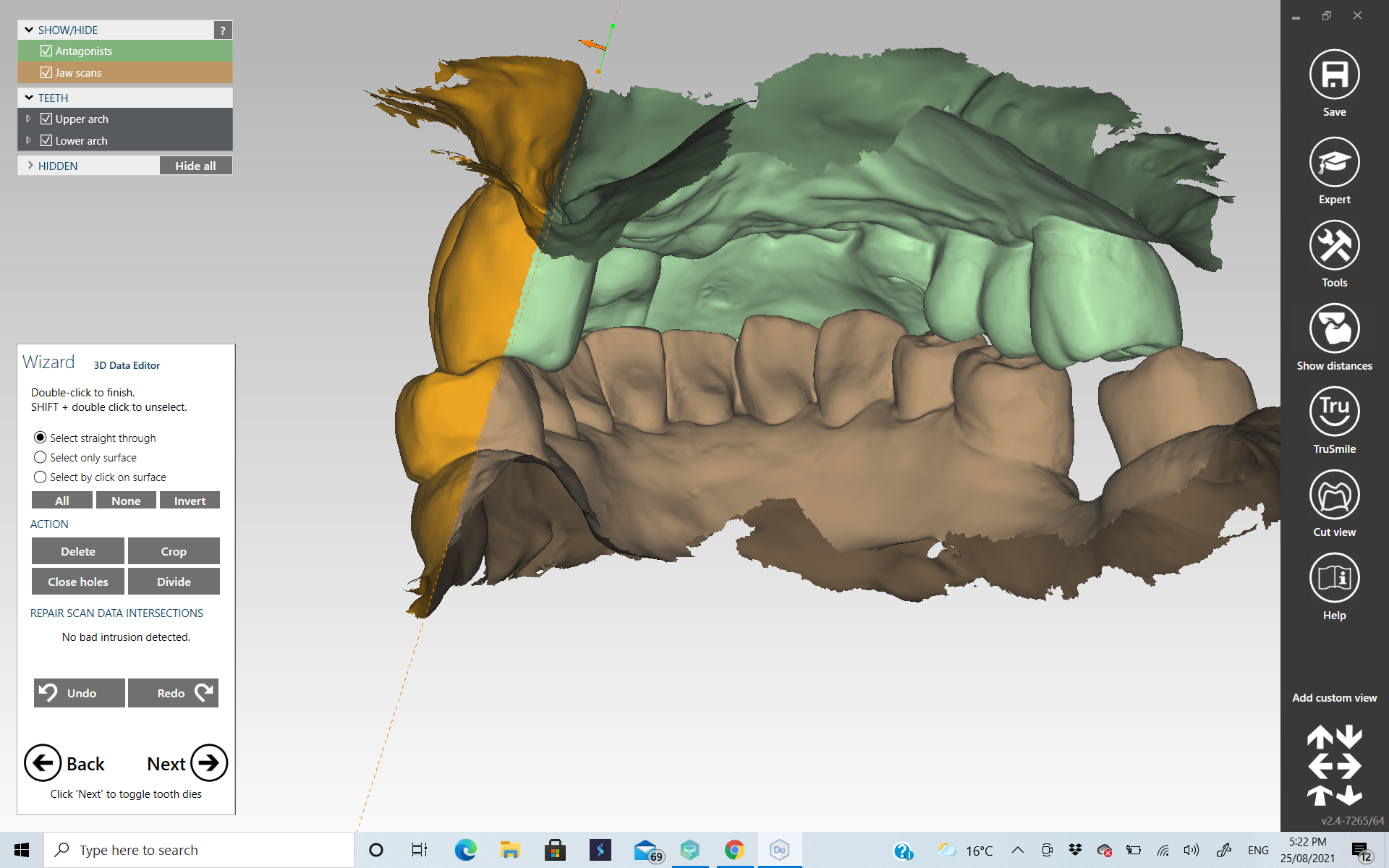The width and height of the screenshot is (1389, 868).
Task: Activate the Cut view icon
Action: tap(1334, 495)
